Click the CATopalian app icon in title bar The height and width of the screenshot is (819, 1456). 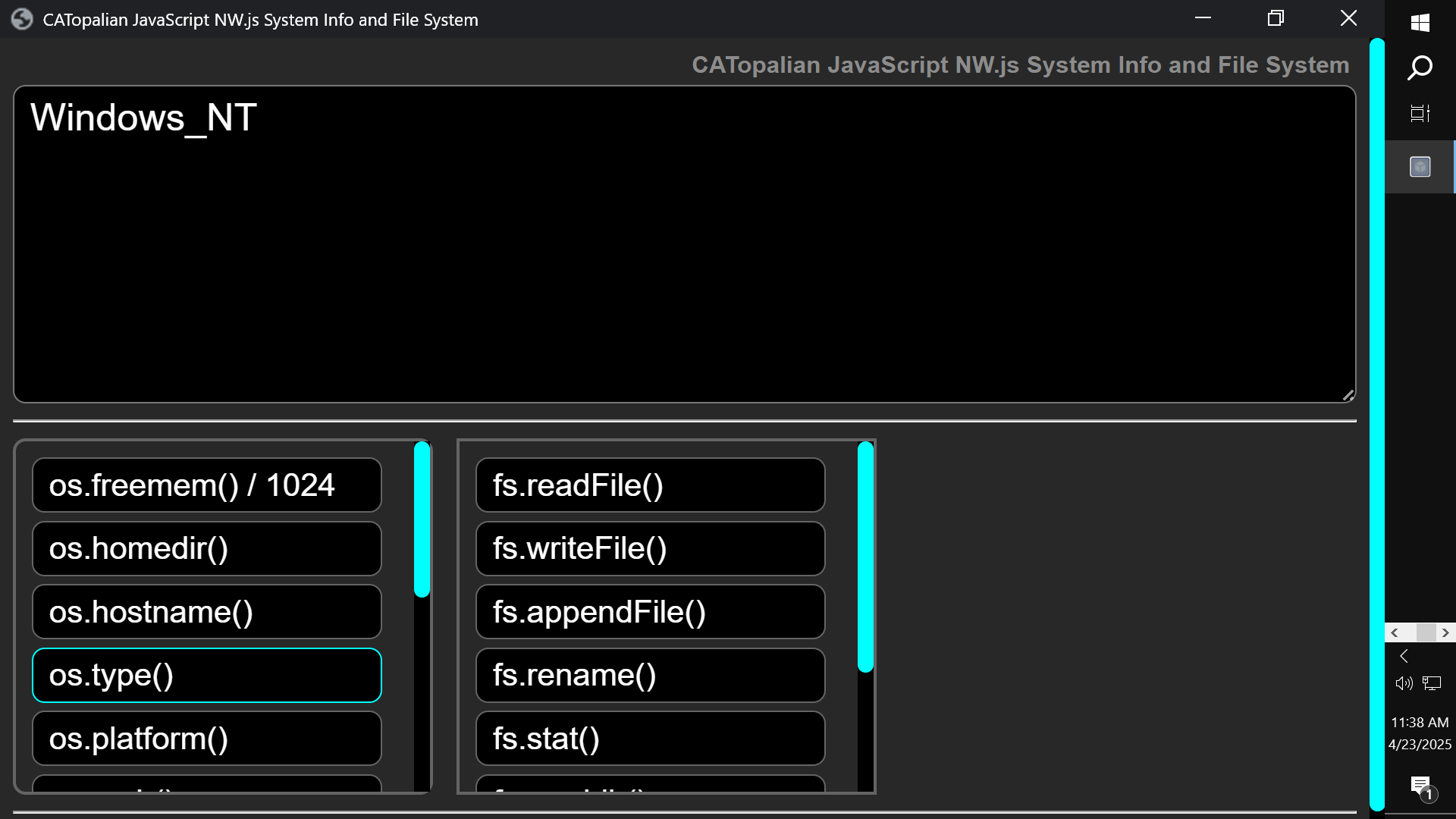(22, 20)
